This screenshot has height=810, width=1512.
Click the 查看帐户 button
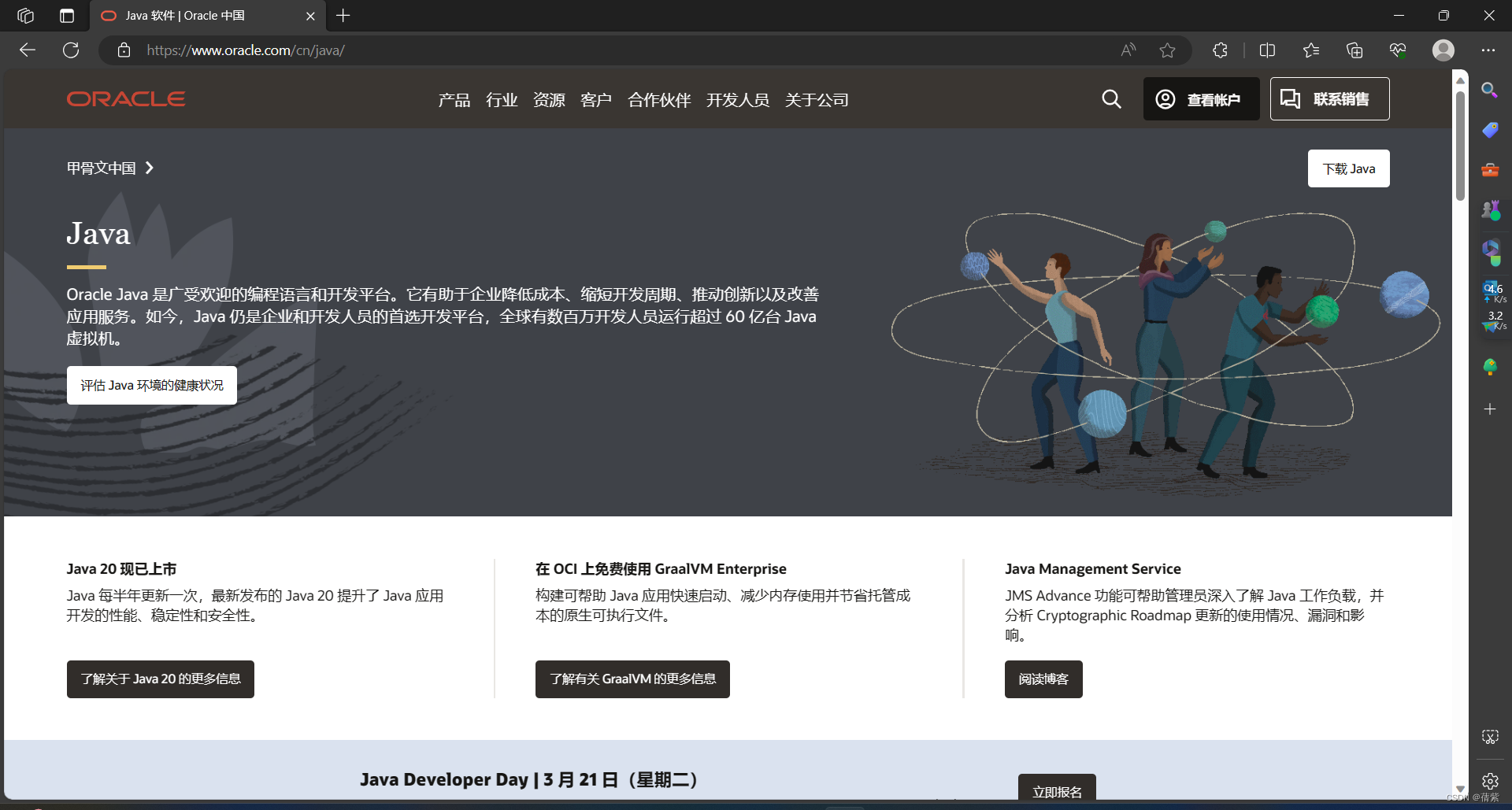(1201, 99)
